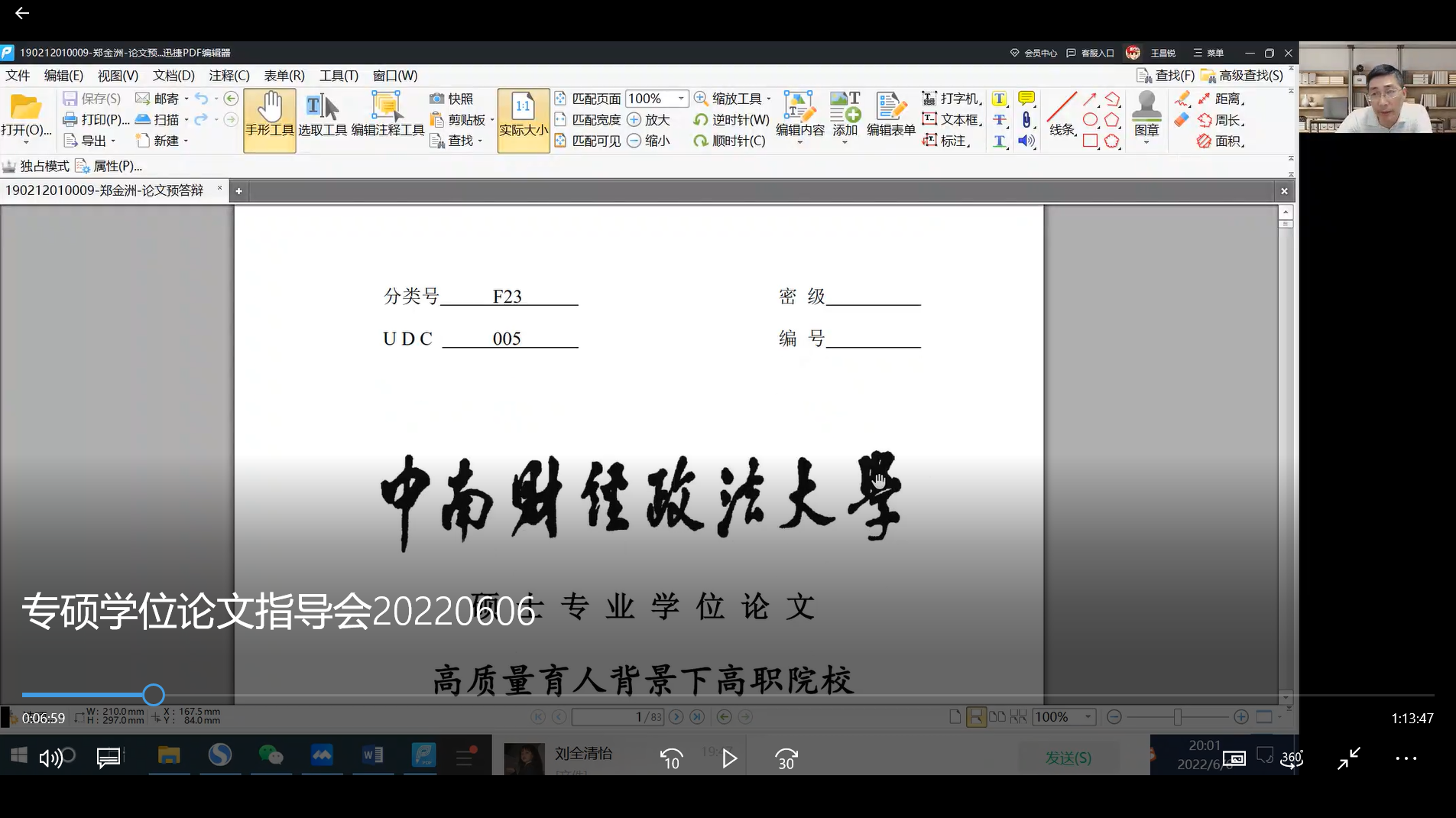
Task: Toggle 独占模式 exclusive mode
Action: pyautogui.click(x=36, y=166)
